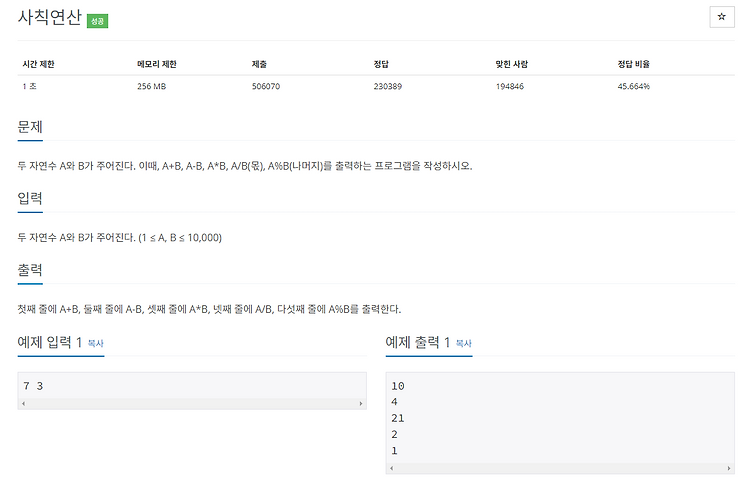This screenshot has height=490, width=750.
Task: Click the correct count 230389
Action: tap(388, 87)
